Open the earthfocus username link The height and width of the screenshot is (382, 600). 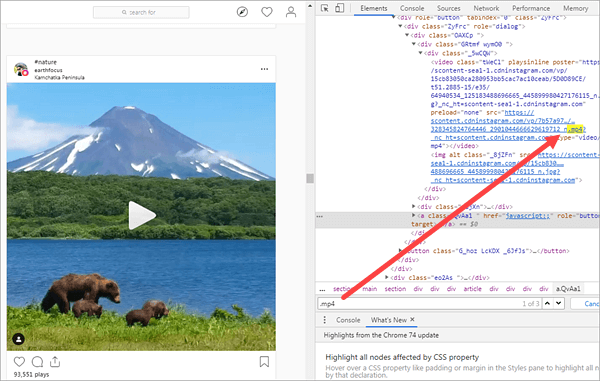[x=48, y=70]
